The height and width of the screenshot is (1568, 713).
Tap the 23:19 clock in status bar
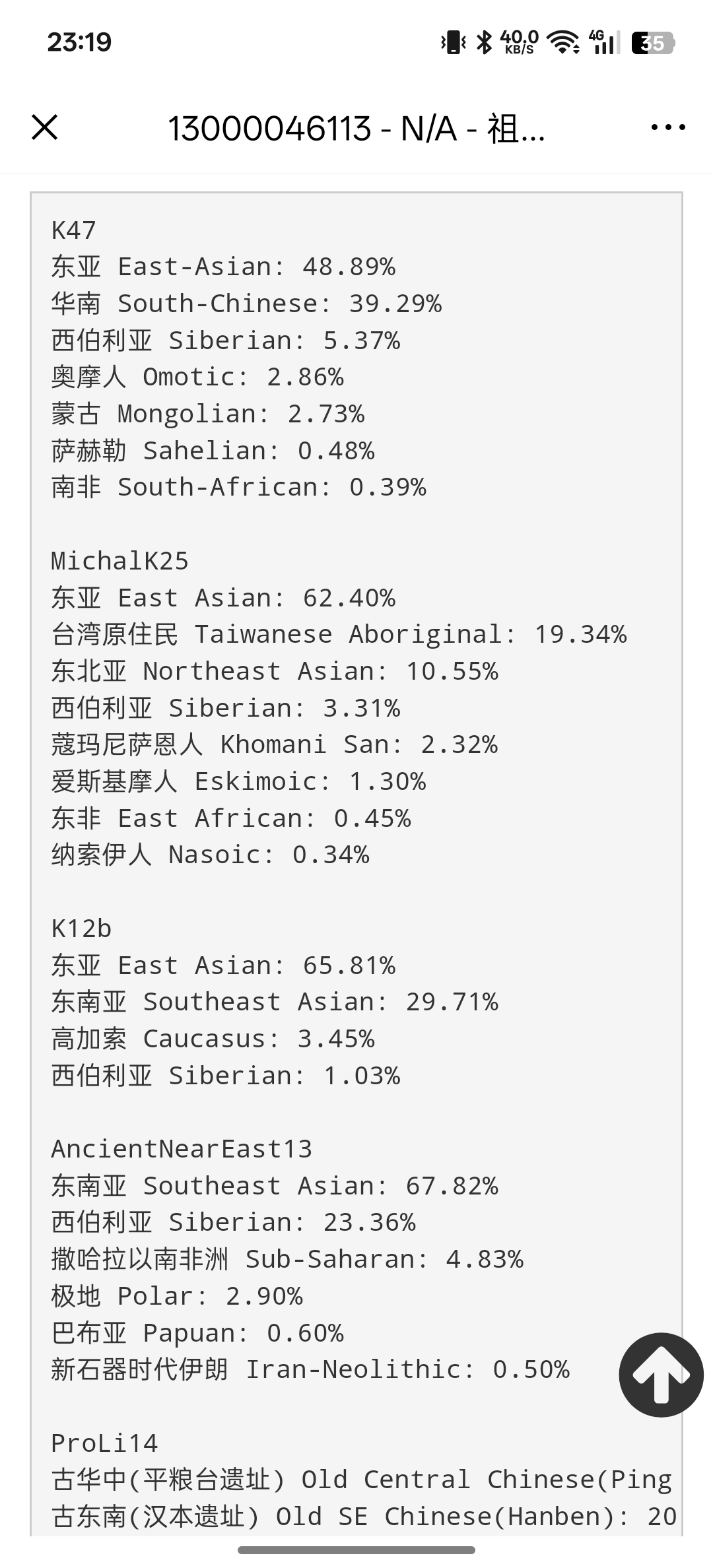pyautogui.click(x=79, y=43)
